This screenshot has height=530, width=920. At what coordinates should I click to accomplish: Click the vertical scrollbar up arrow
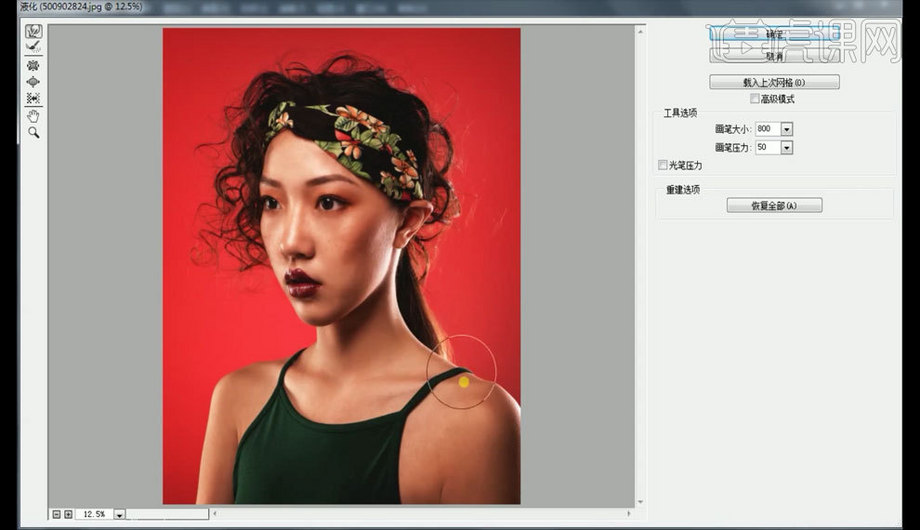point(640,31)
